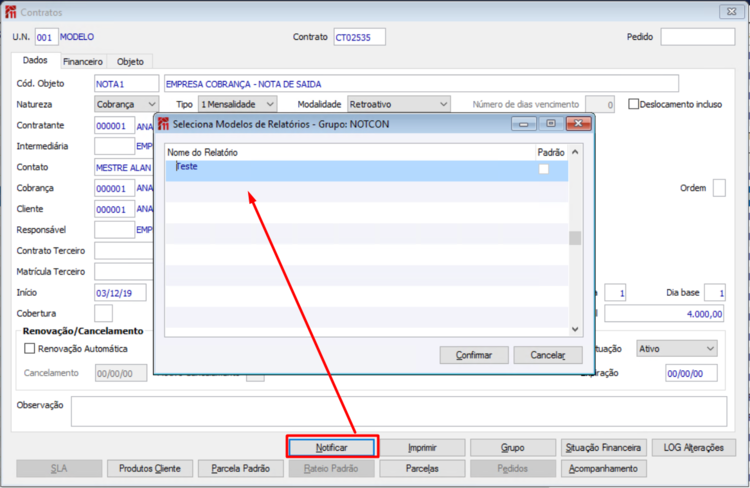Click the U.N. field showing 001

pos(46,37)
